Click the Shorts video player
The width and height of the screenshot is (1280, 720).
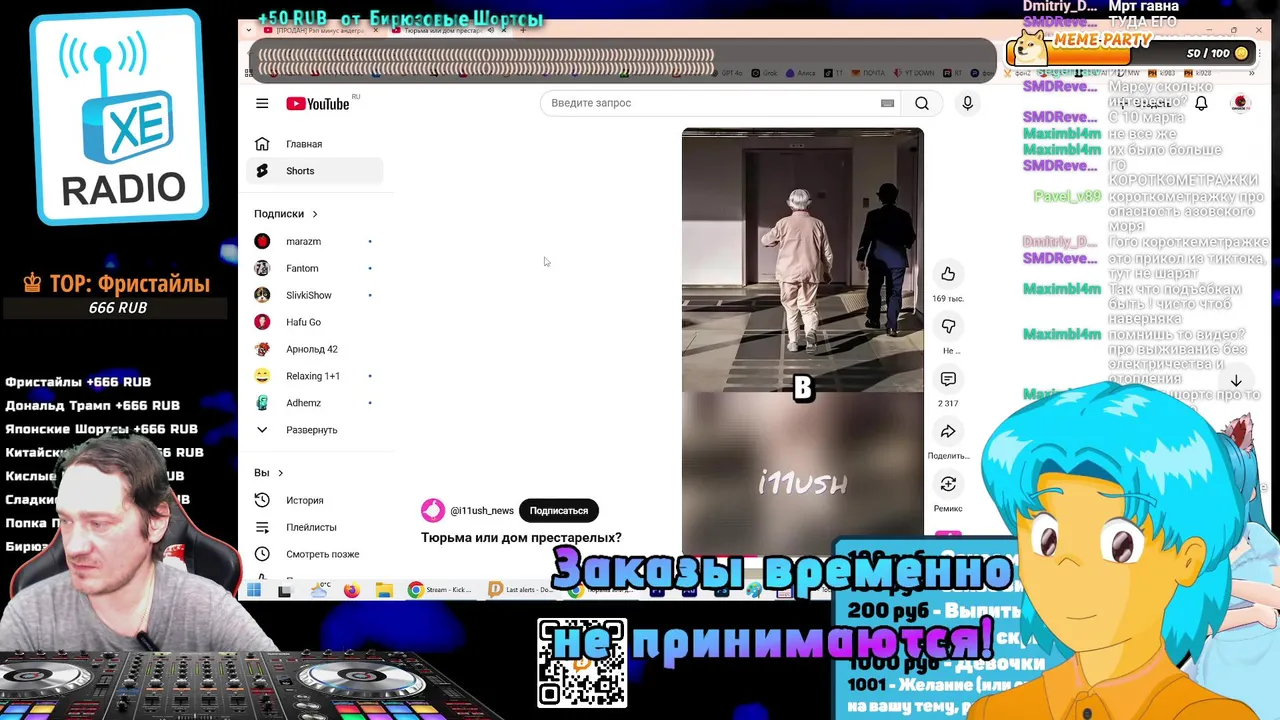(x=803, y=341)
